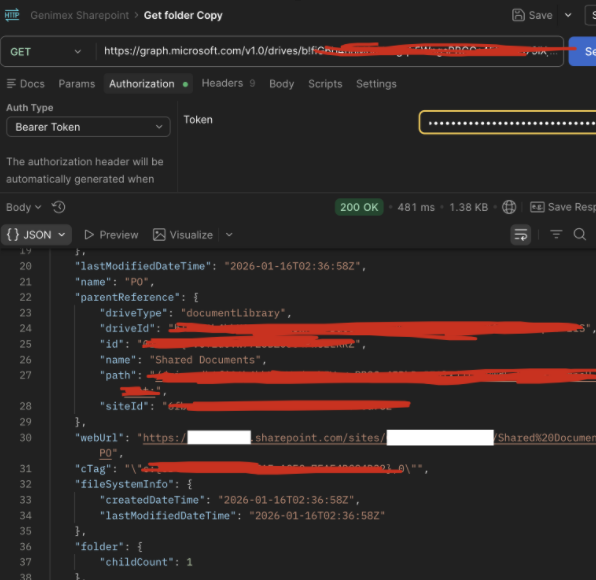Open the Settings tab
The height and width of the screenshot is (580, 596).
click(x=376, y=84)
